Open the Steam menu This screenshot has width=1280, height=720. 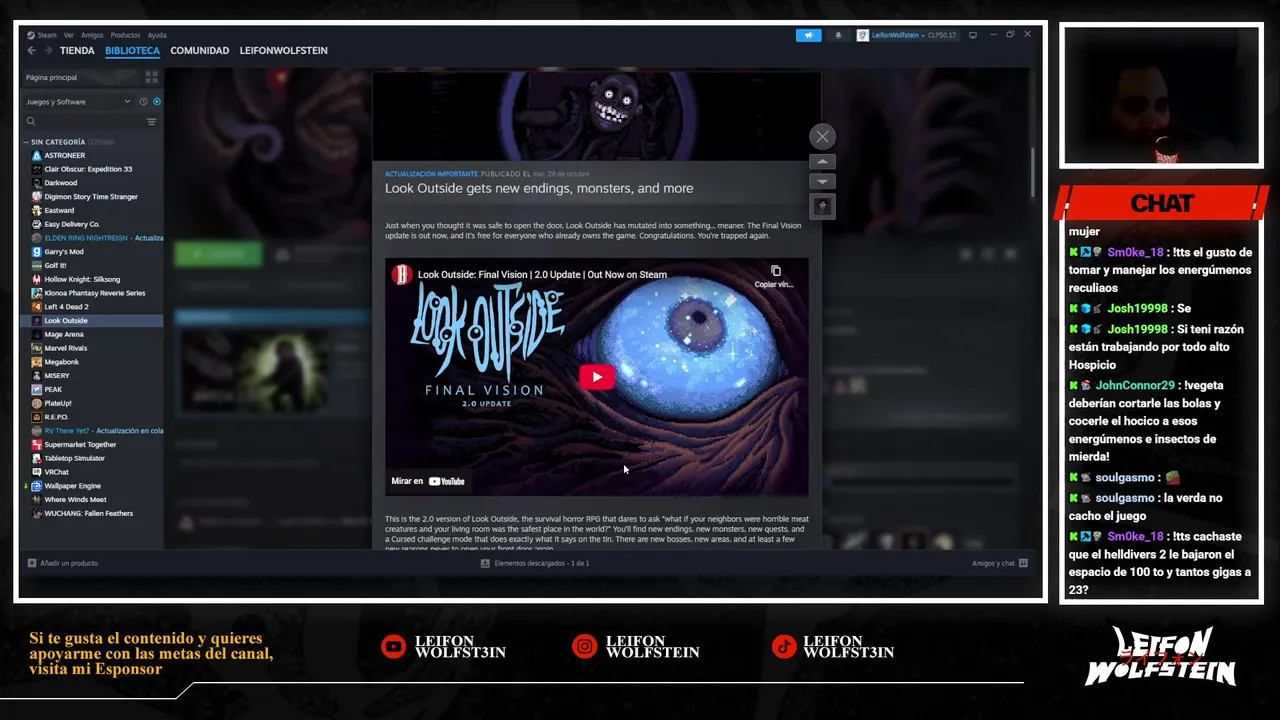pos(47,35)
